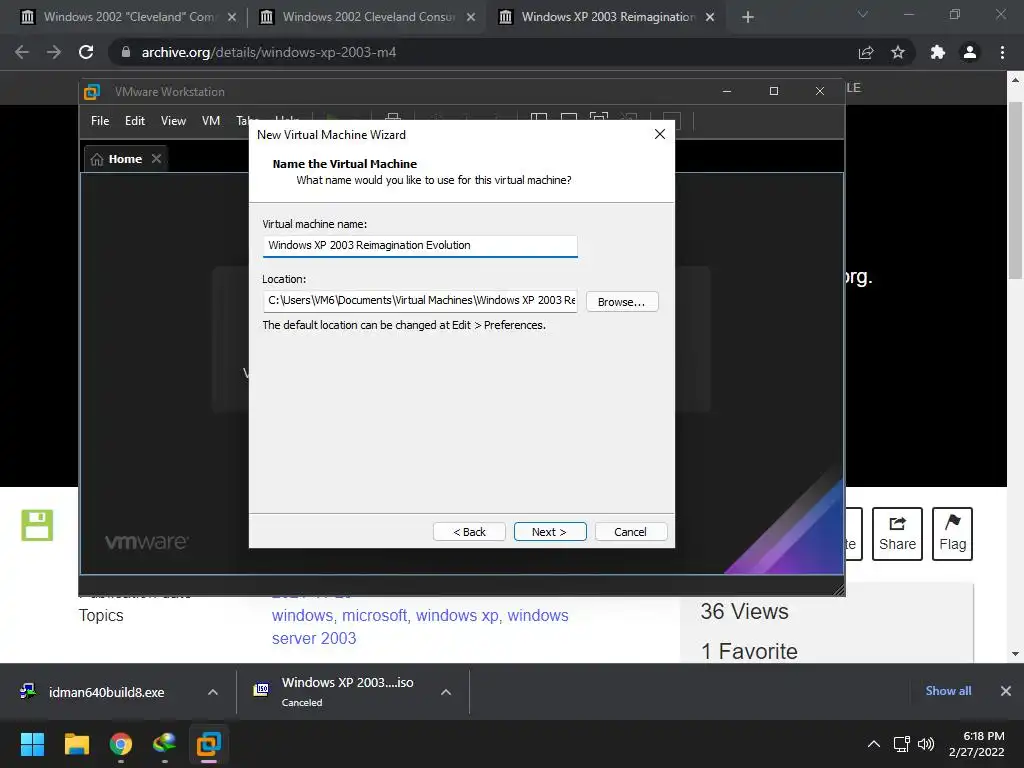Switch to Windows 2002 Cleveland Consu browser tab
This screenshot has width=1024, height=768.
(368, 17)
